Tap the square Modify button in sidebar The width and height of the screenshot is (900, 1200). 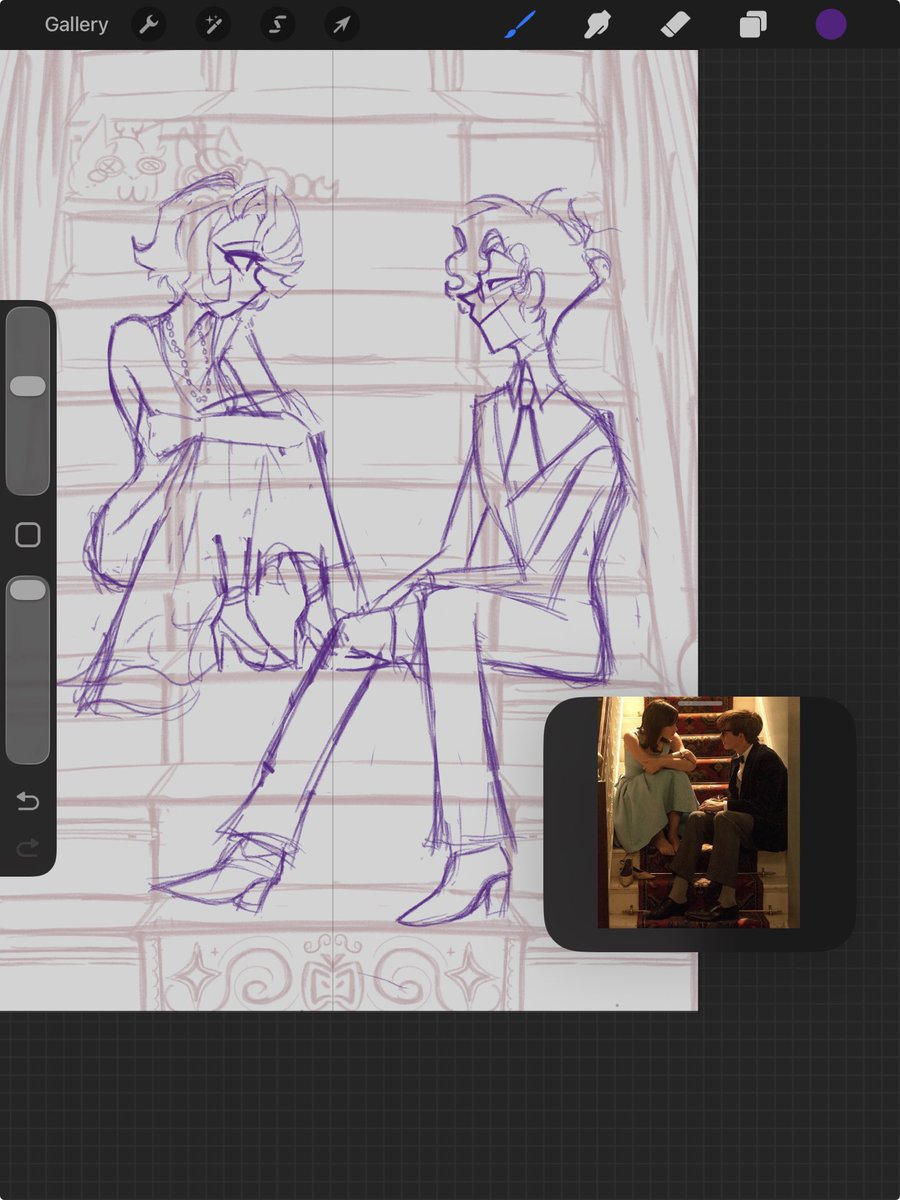(28, 535)
